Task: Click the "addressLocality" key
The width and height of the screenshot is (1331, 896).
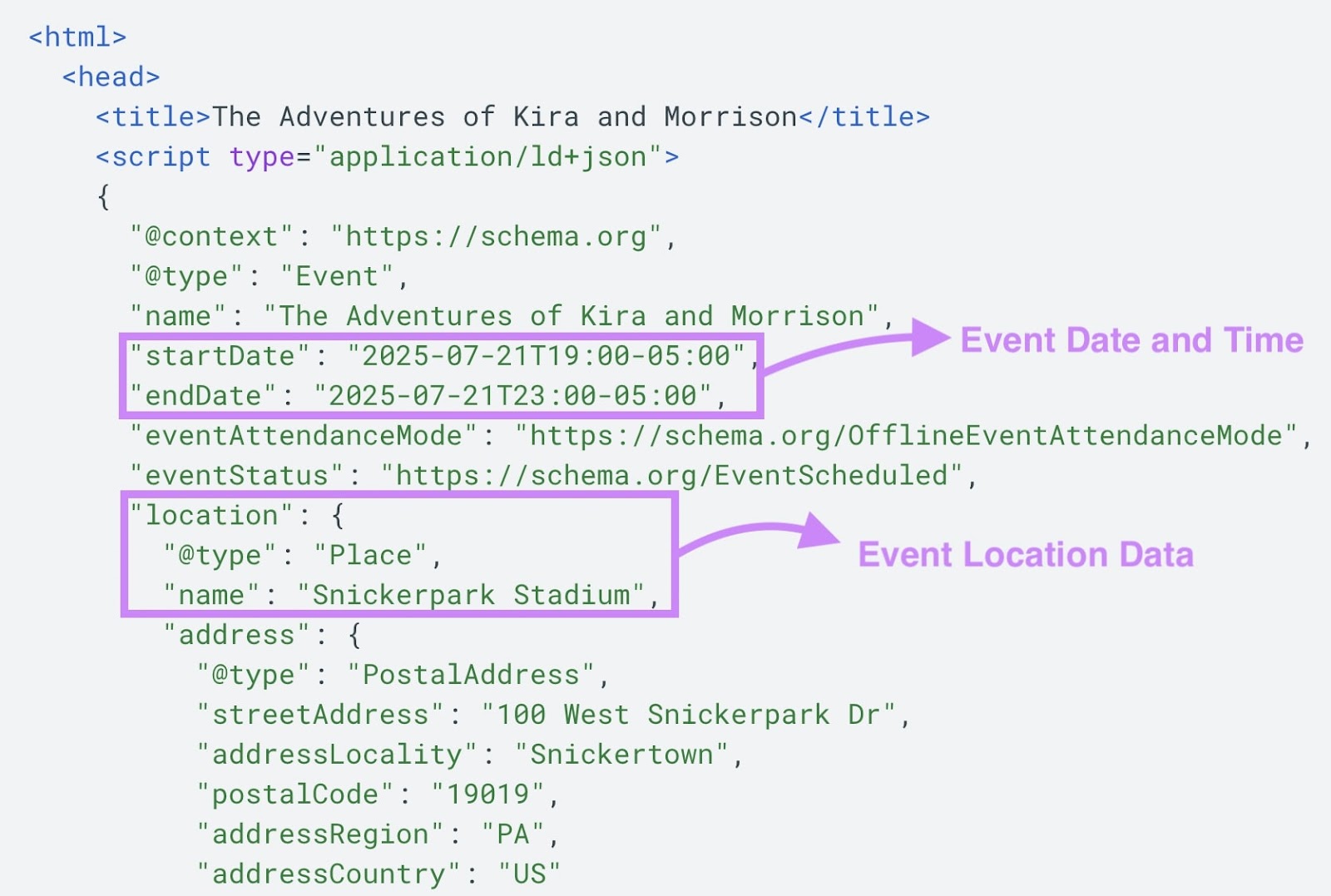Action: (337, 755)
